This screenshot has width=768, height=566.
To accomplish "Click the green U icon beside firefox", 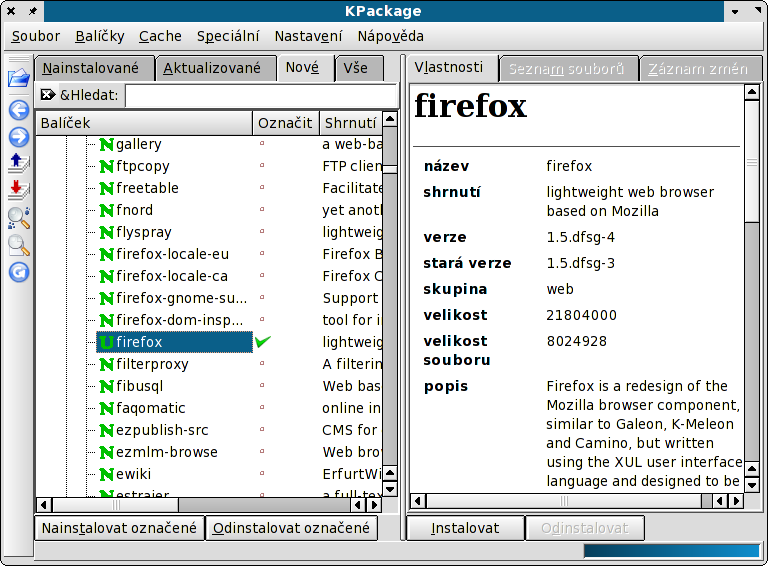I will coord(106,342).
